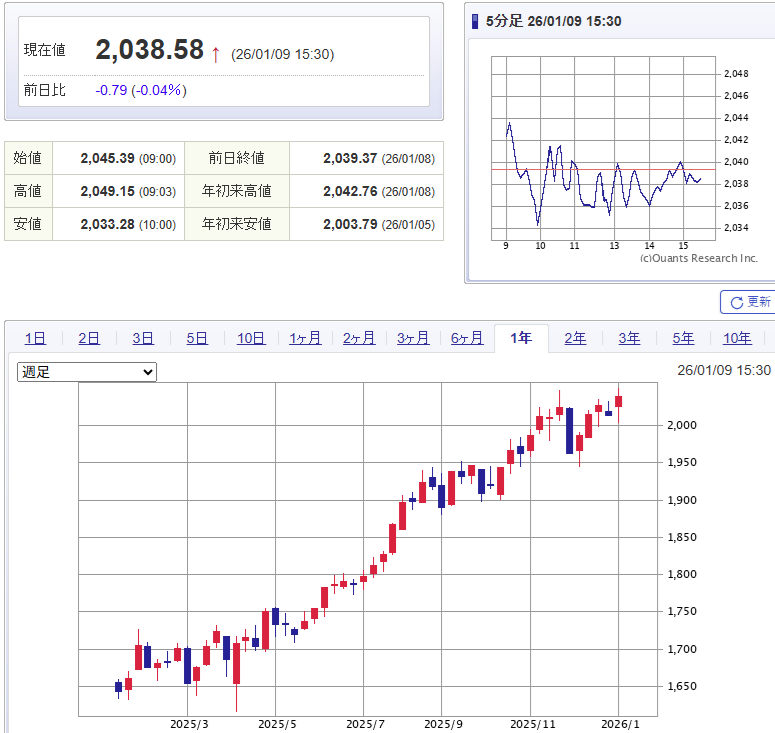Select the 1ヶ月 chart tab

pyautogui.click(x=305, y=338)
